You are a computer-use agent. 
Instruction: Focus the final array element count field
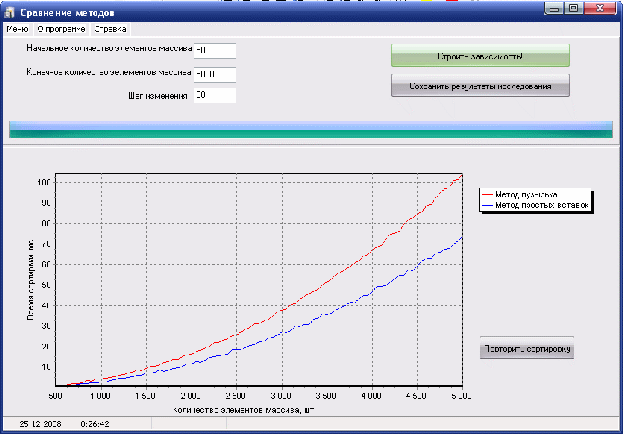pos(214,74)
